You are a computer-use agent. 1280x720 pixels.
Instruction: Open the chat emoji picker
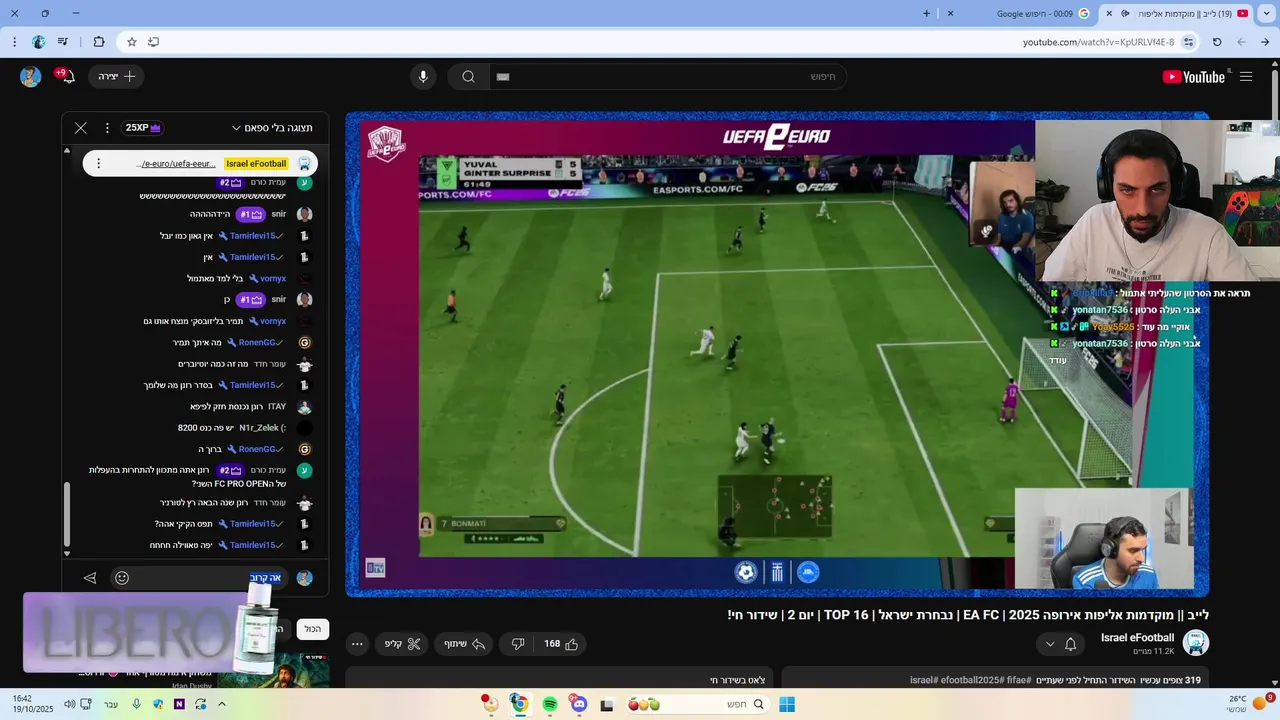(122, 578)
